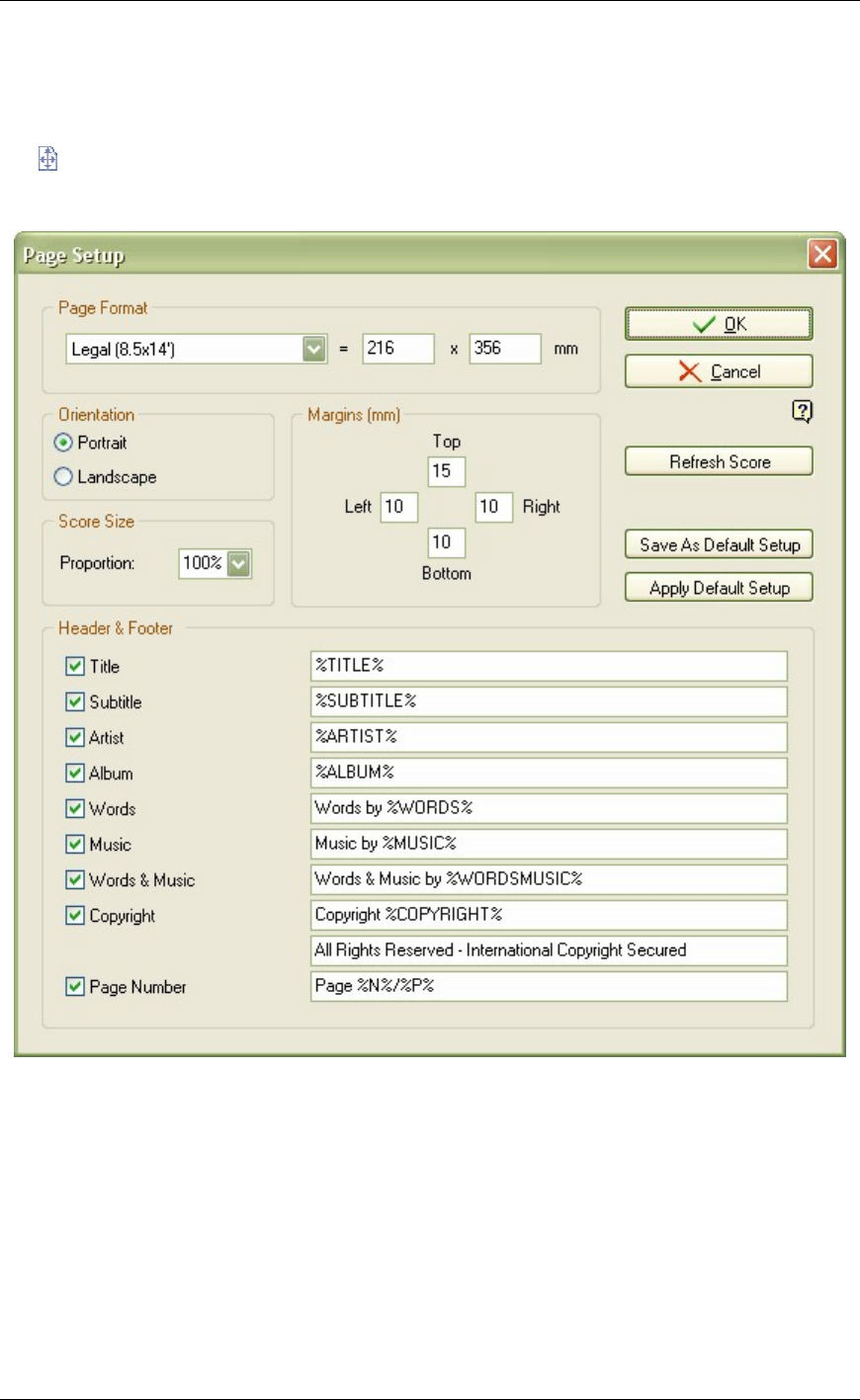The image size is (860, 1400).
Task: Click the OK button
Action: (719, 324)
